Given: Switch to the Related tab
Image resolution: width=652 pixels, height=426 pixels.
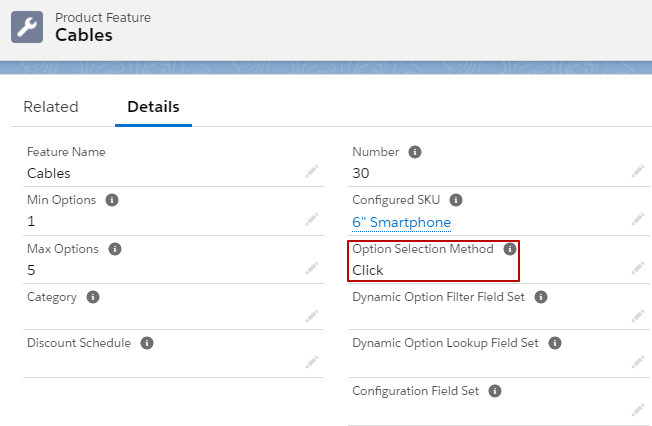Looking at the screenshot, I should pos(51,107).
